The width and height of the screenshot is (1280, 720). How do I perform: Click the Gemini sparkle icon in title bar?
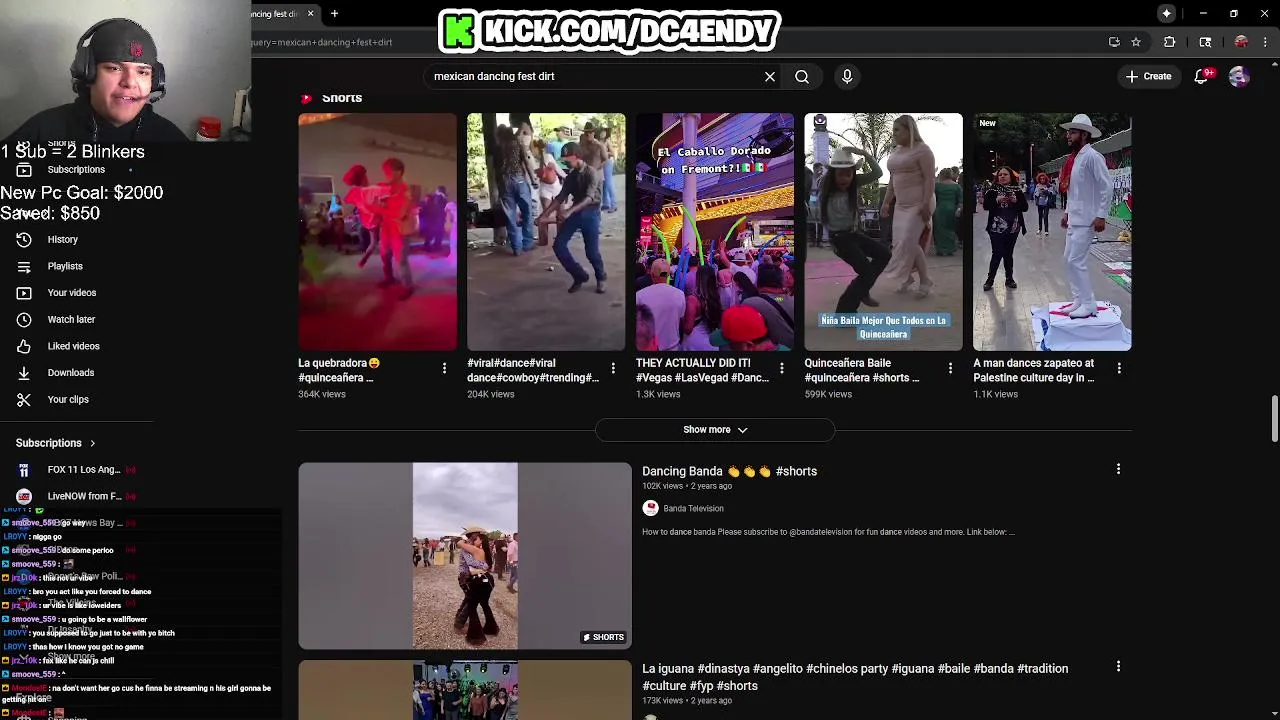tap(1166, 13)
